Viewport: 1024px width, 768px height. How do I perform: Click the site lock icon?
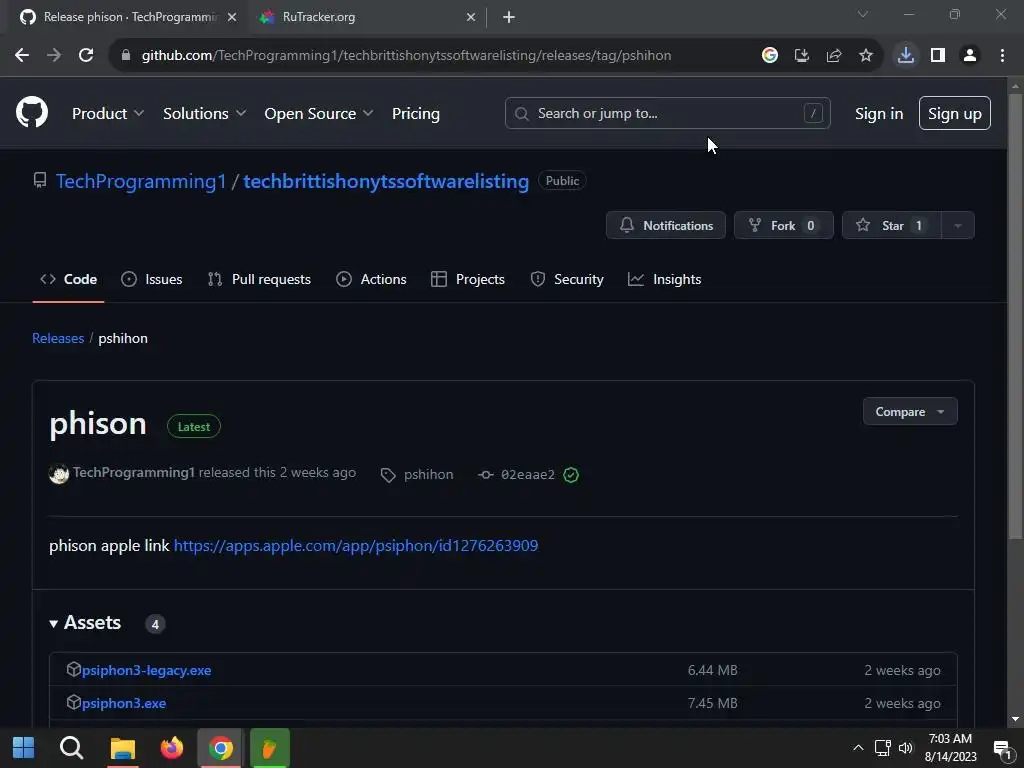(126, 56)
